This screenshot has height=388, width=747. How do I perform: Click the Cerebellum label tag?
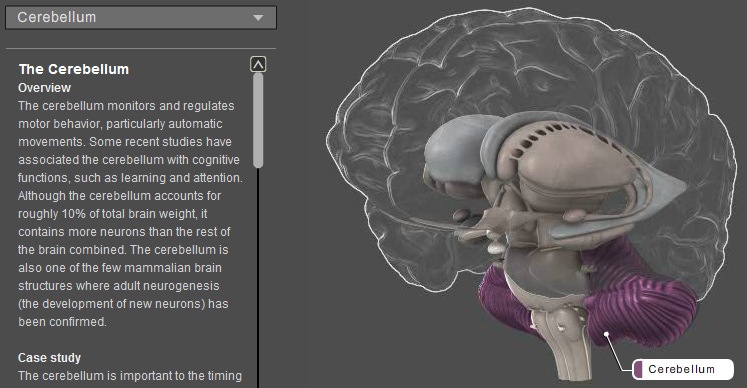683,369
